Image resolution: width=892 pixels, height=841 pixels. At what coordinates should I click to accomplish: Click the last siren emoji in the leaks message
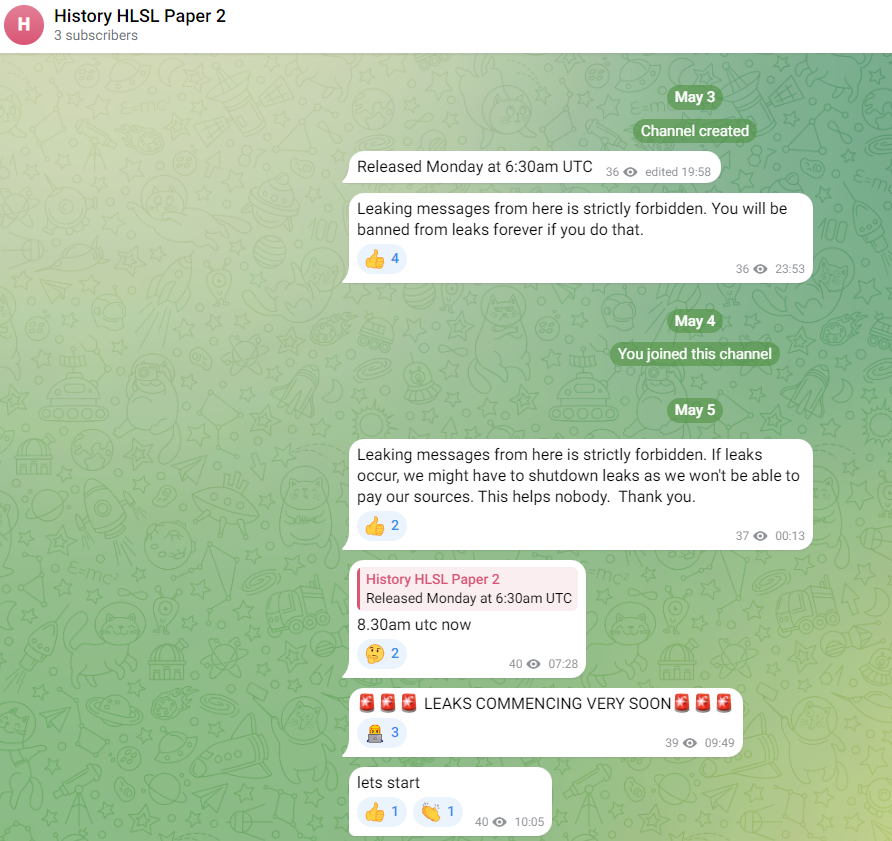[724, 703]
